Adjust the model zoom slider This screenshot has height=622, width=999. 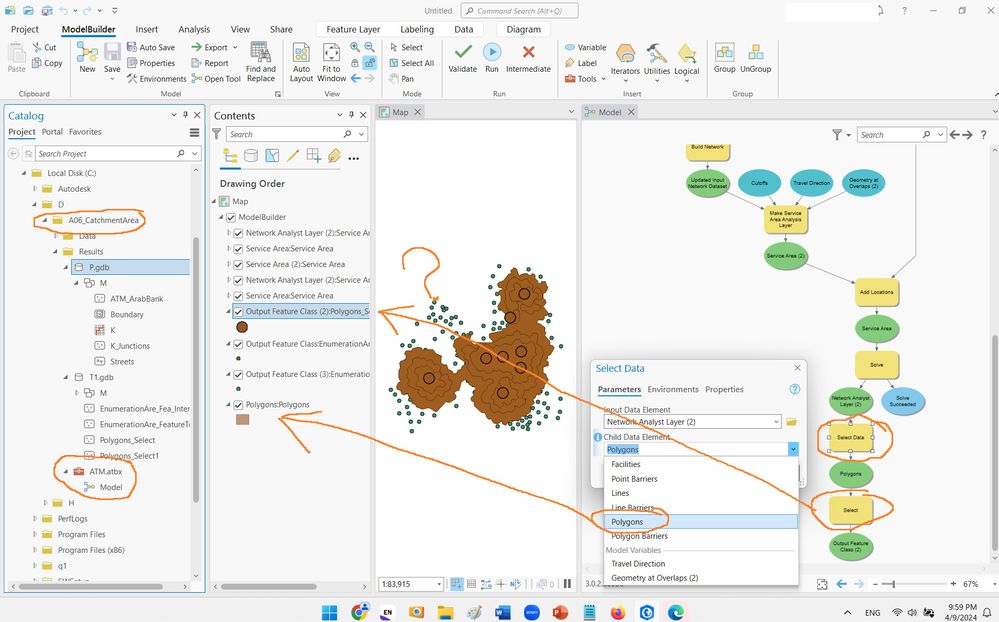893,584
